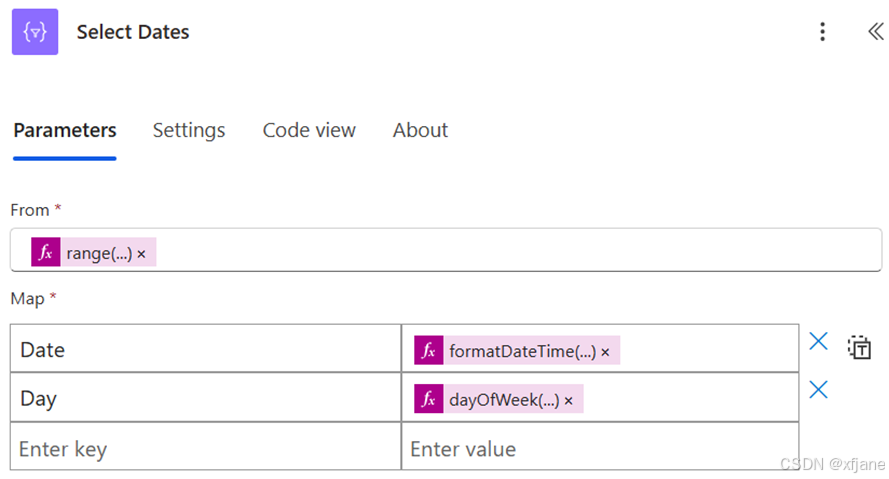Remove the dayOfWeek(...) token
This screenshot has width=889, height=479.
point(568,401)
